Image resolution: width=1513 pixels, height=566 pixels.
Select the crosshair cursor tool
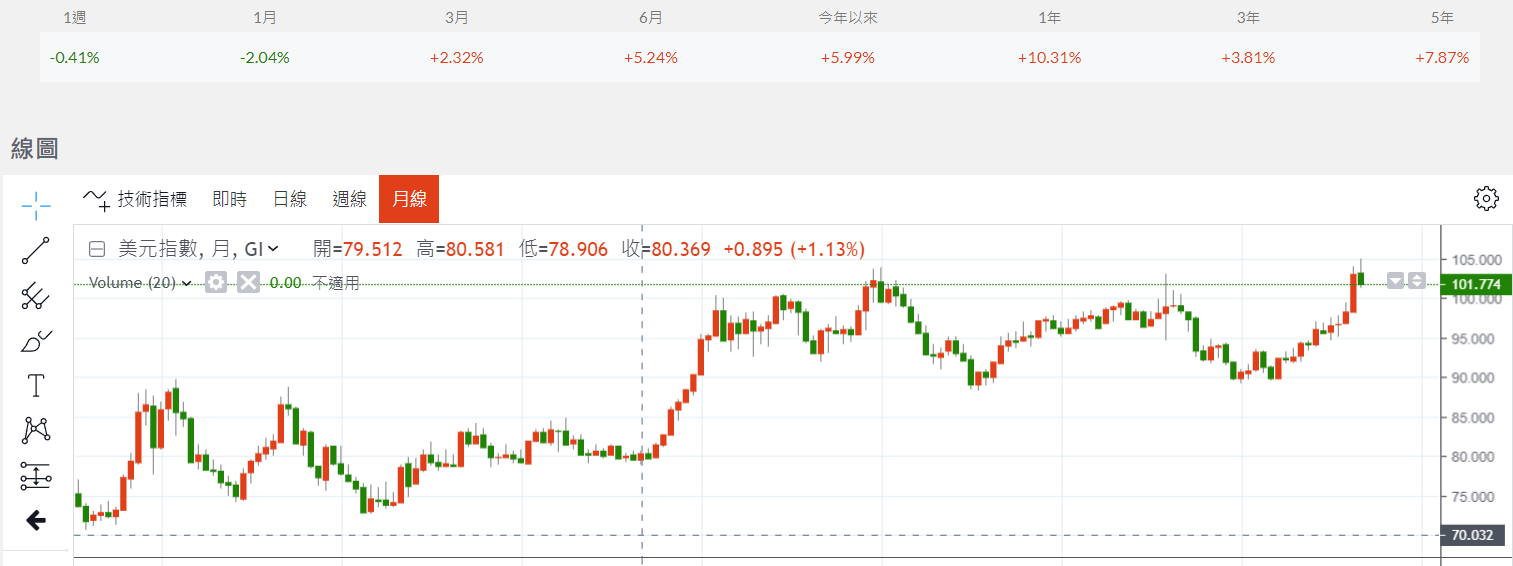click(36, 207)
